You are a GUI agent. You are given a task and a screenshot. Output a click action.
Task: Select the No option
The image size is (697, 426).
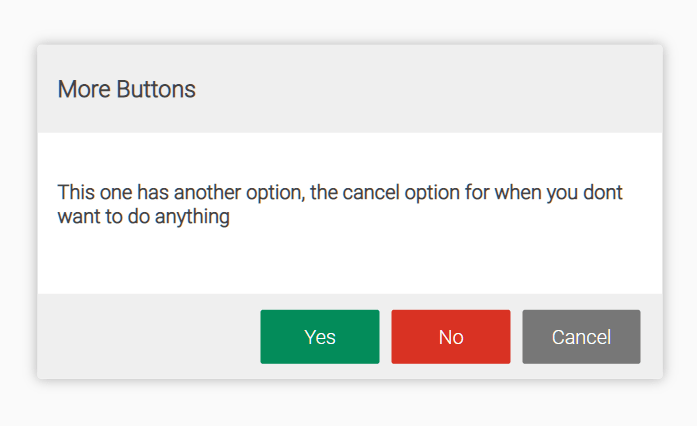(451, 337)
